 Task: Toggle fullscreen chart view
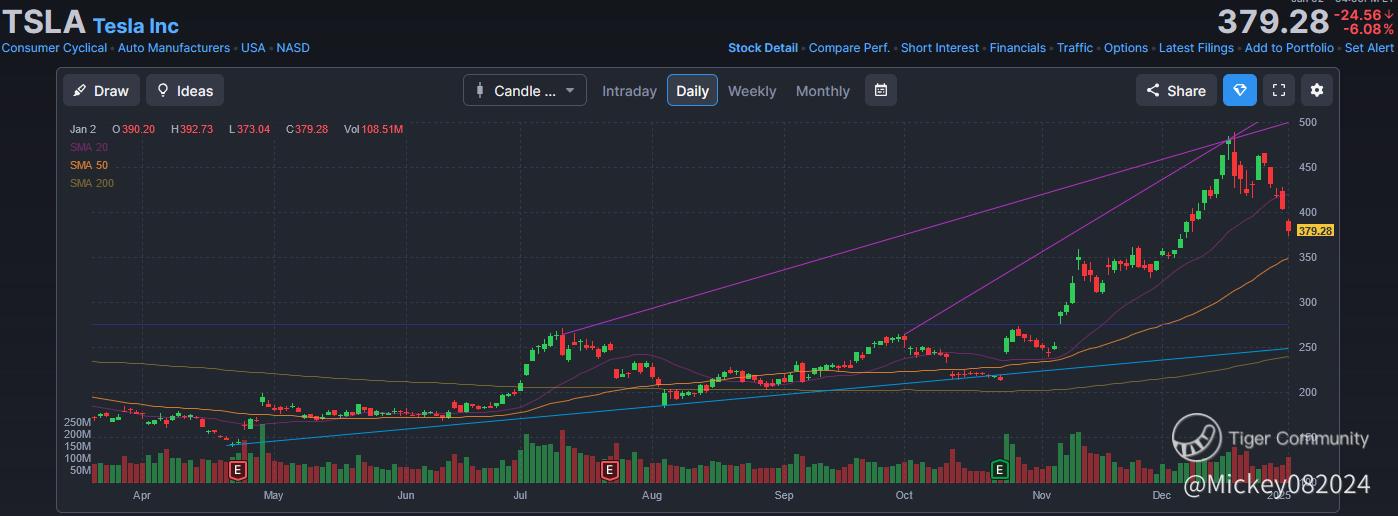point(1278,90)
